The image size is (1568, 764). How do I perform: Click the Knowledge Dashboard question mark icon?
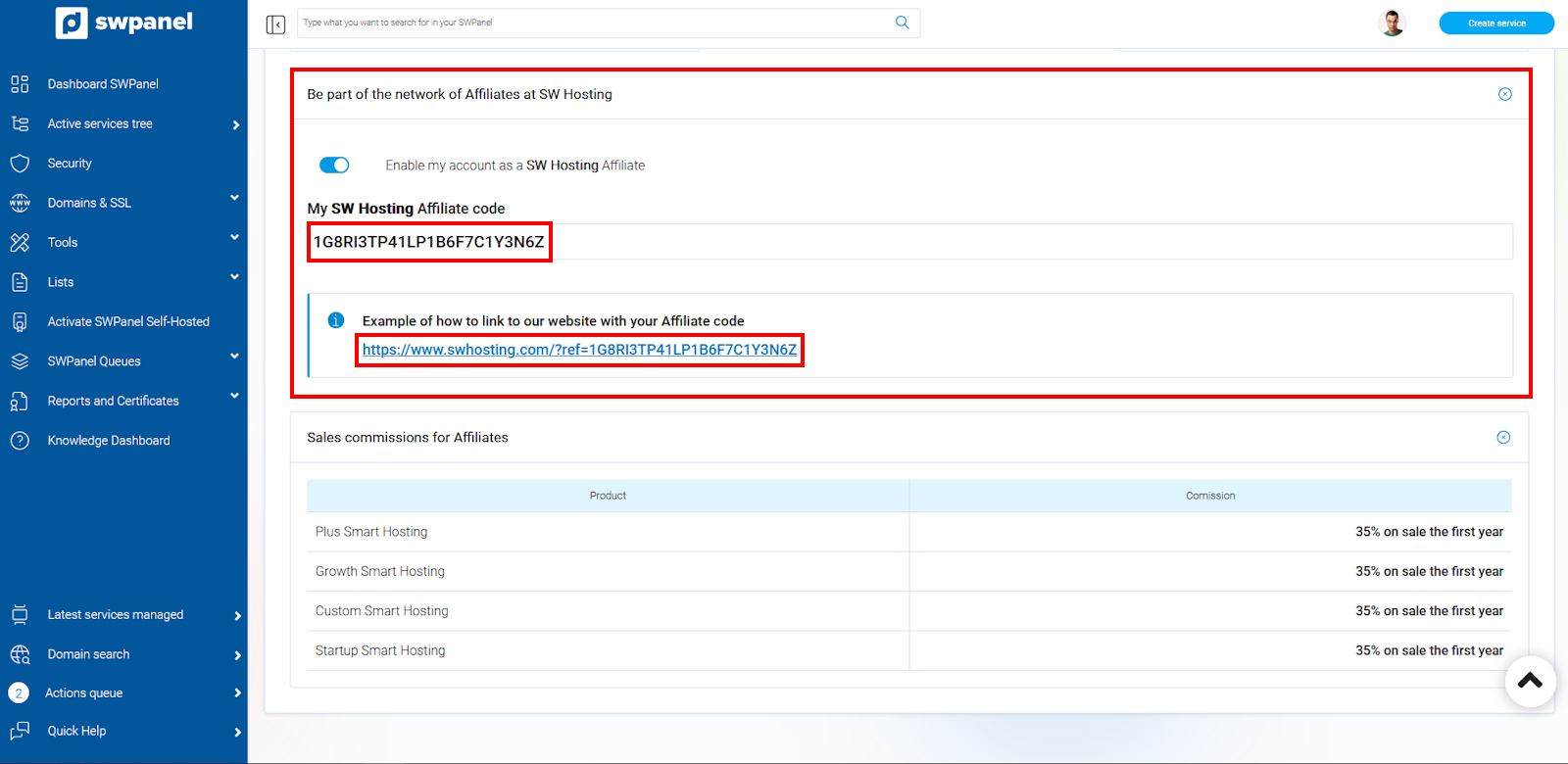(x=20, y=441)
